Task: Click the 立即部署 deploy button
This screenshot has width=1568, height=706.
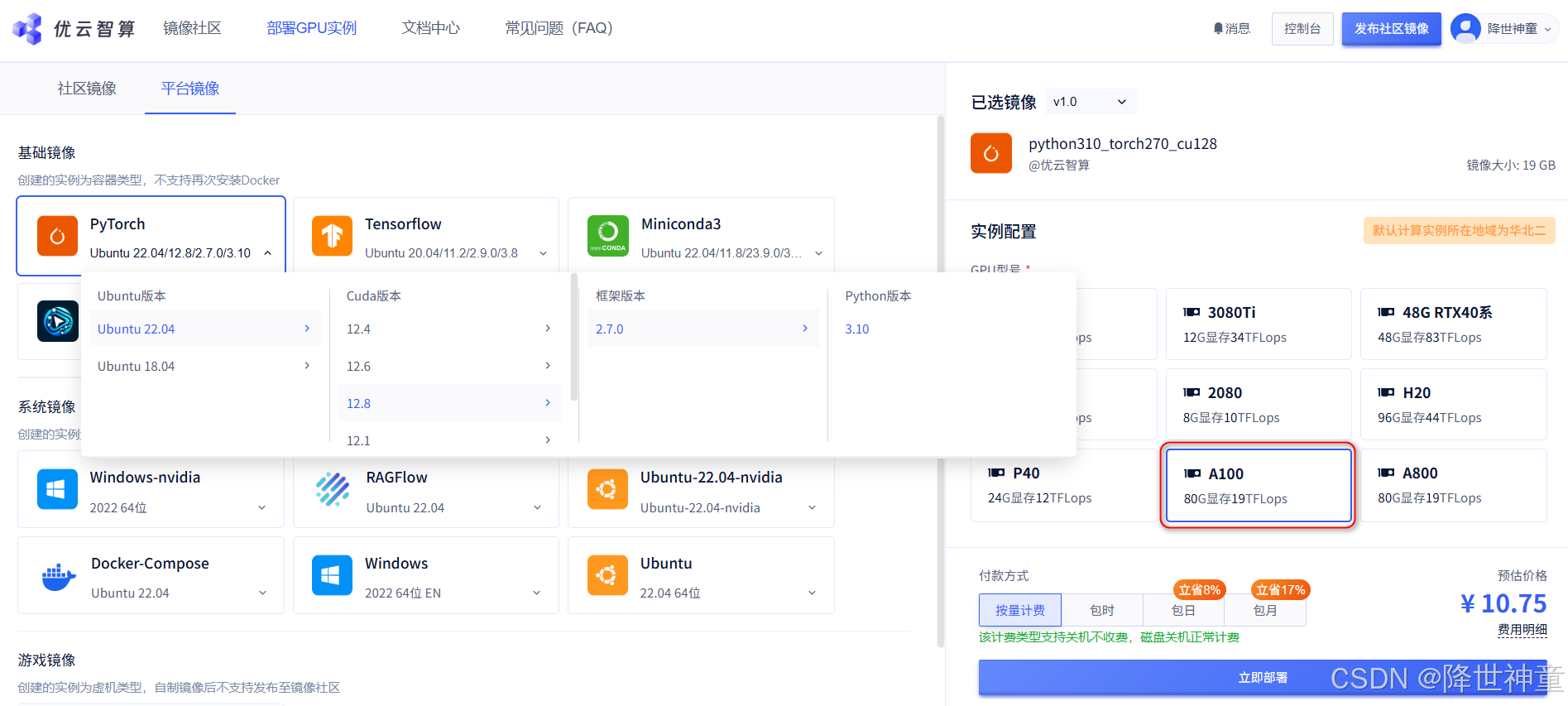Action: click(1263, 677)
